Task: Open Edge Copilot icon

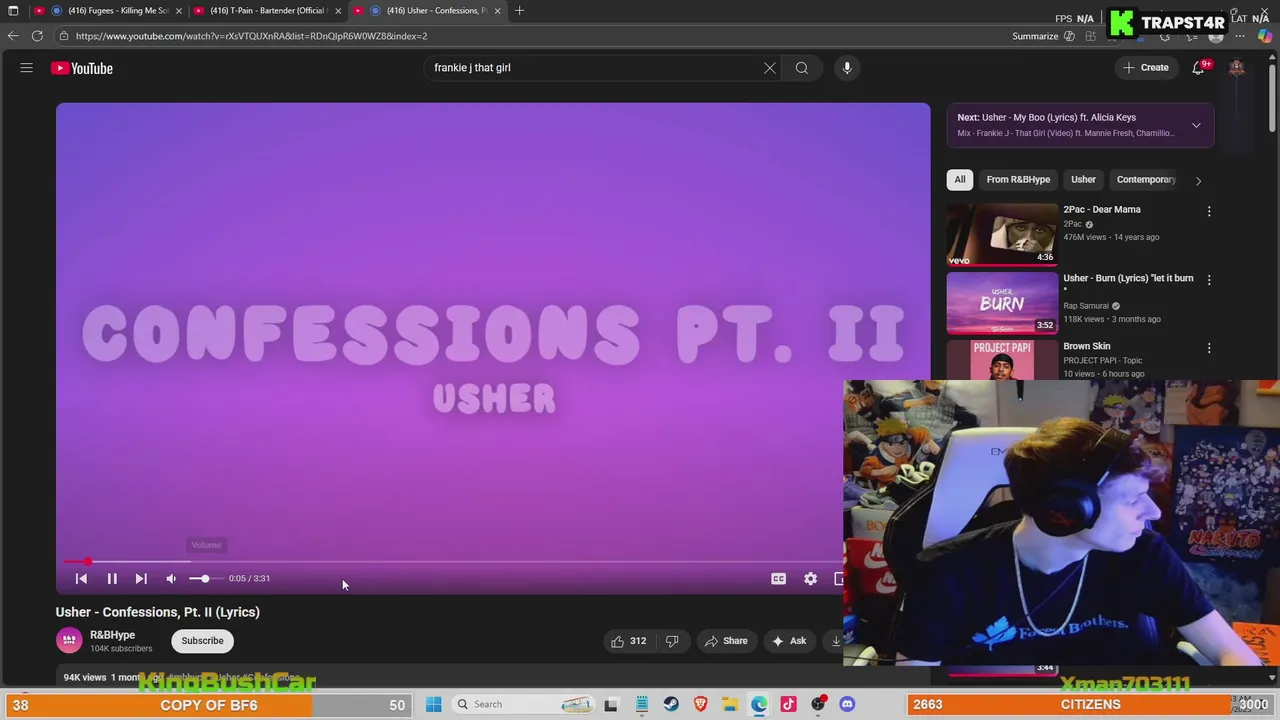Action: [1265, 36]
